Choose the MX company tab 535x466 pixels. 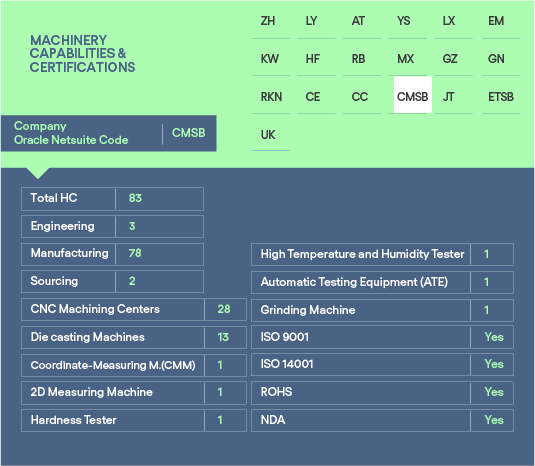(408, 59)
